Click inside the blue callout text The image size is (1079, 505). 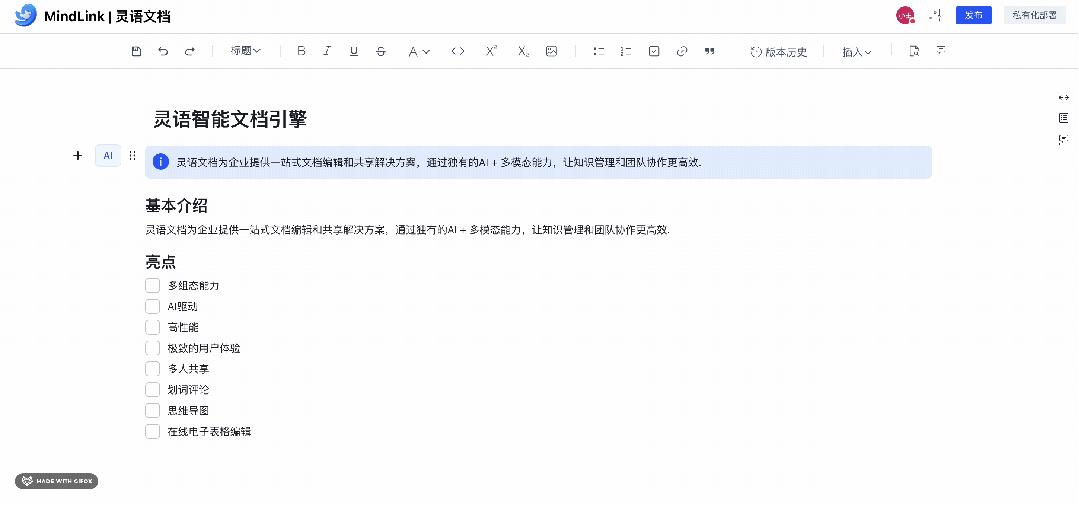tap(439, 162)
